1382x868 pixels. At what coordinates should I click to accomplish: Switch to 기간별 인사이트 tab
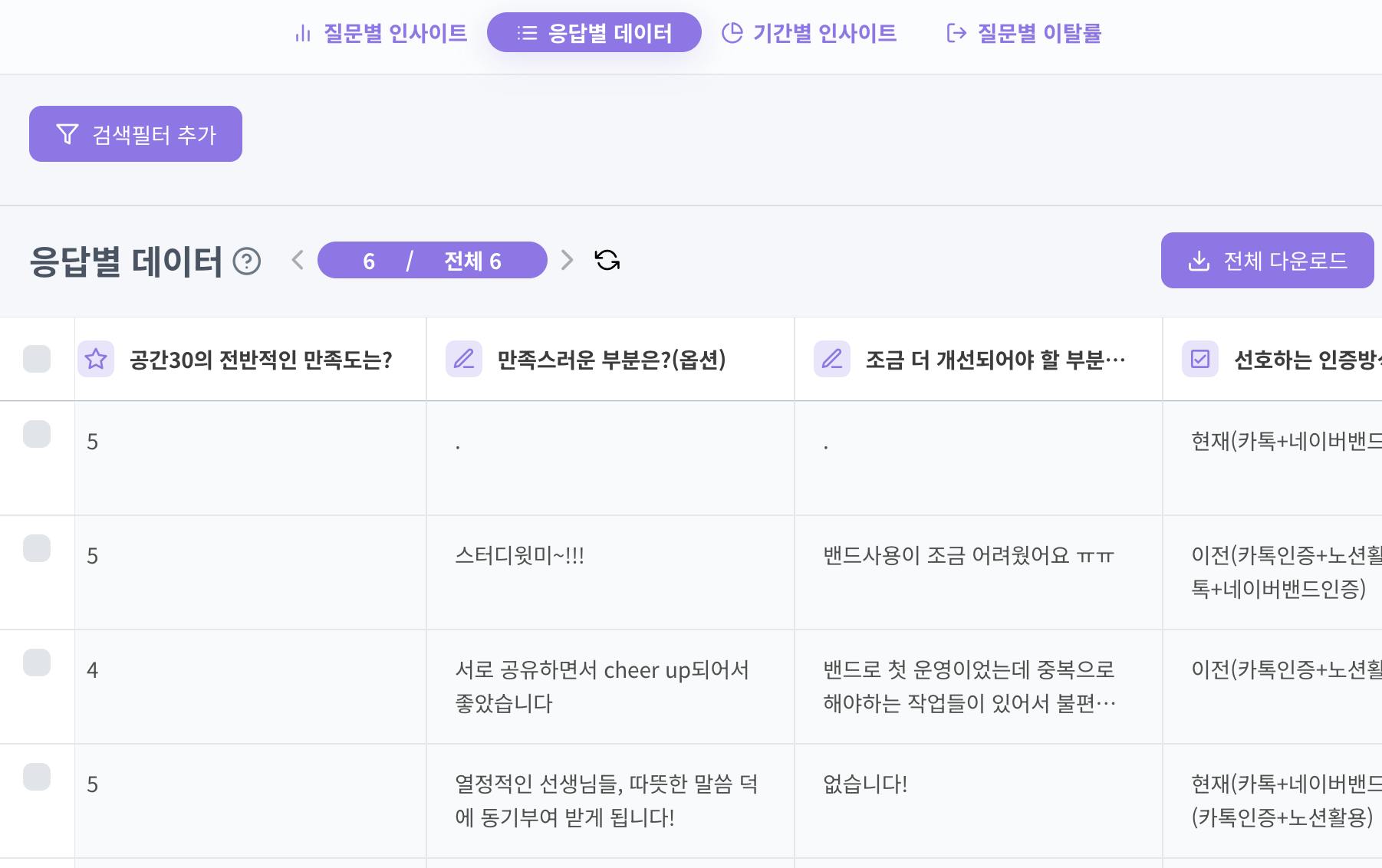pos(809,33)
